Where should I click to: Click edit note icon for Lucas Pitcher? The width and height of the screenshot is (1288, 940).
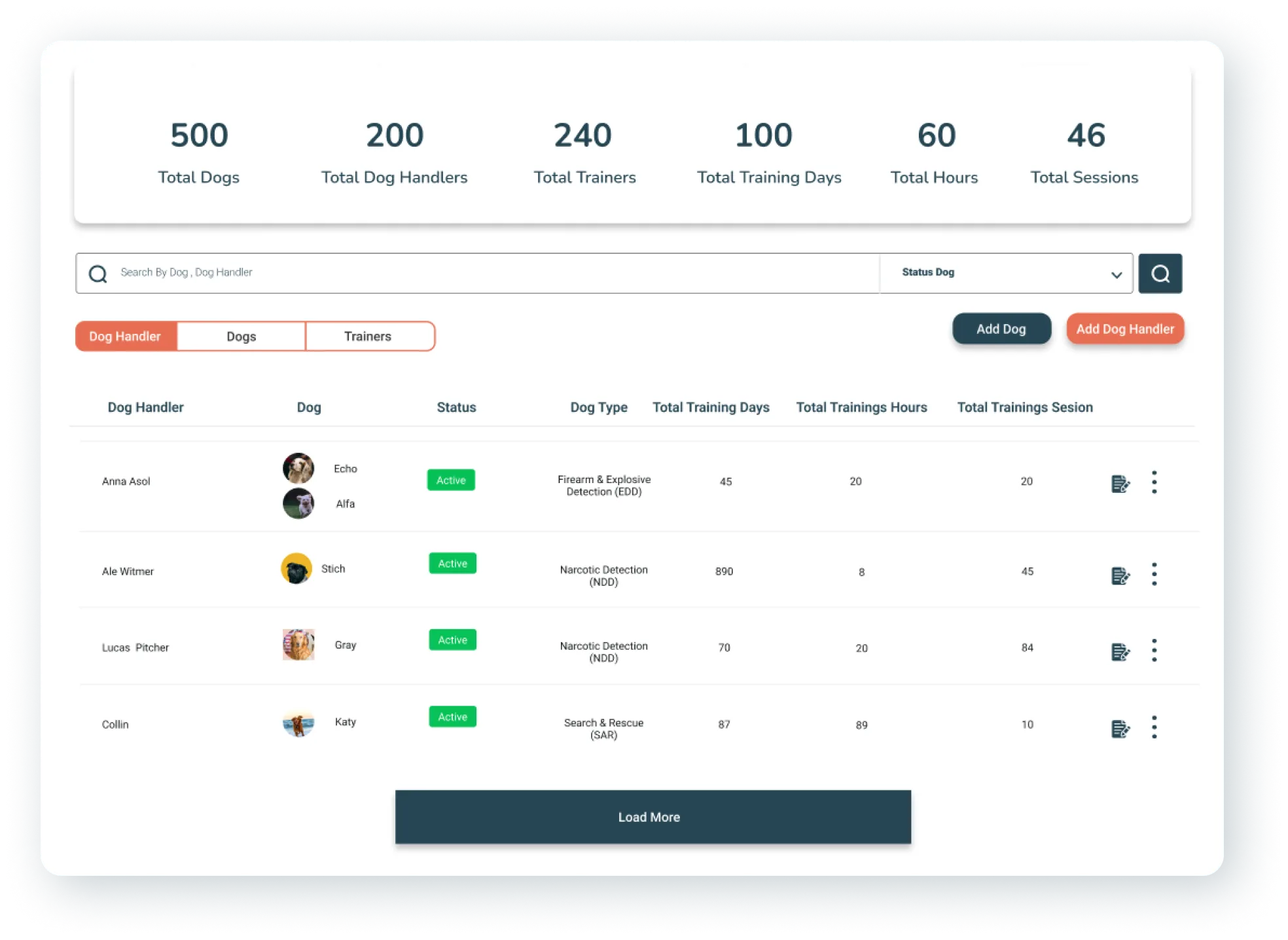1120,652
